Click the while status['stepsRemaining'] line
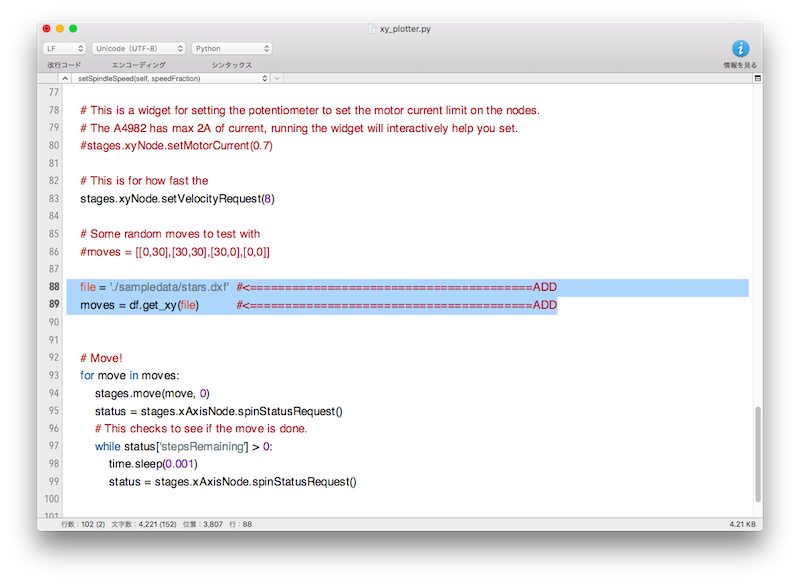This screenshot has width=800, height=584. pyautogui.click(x=184, y=447)
